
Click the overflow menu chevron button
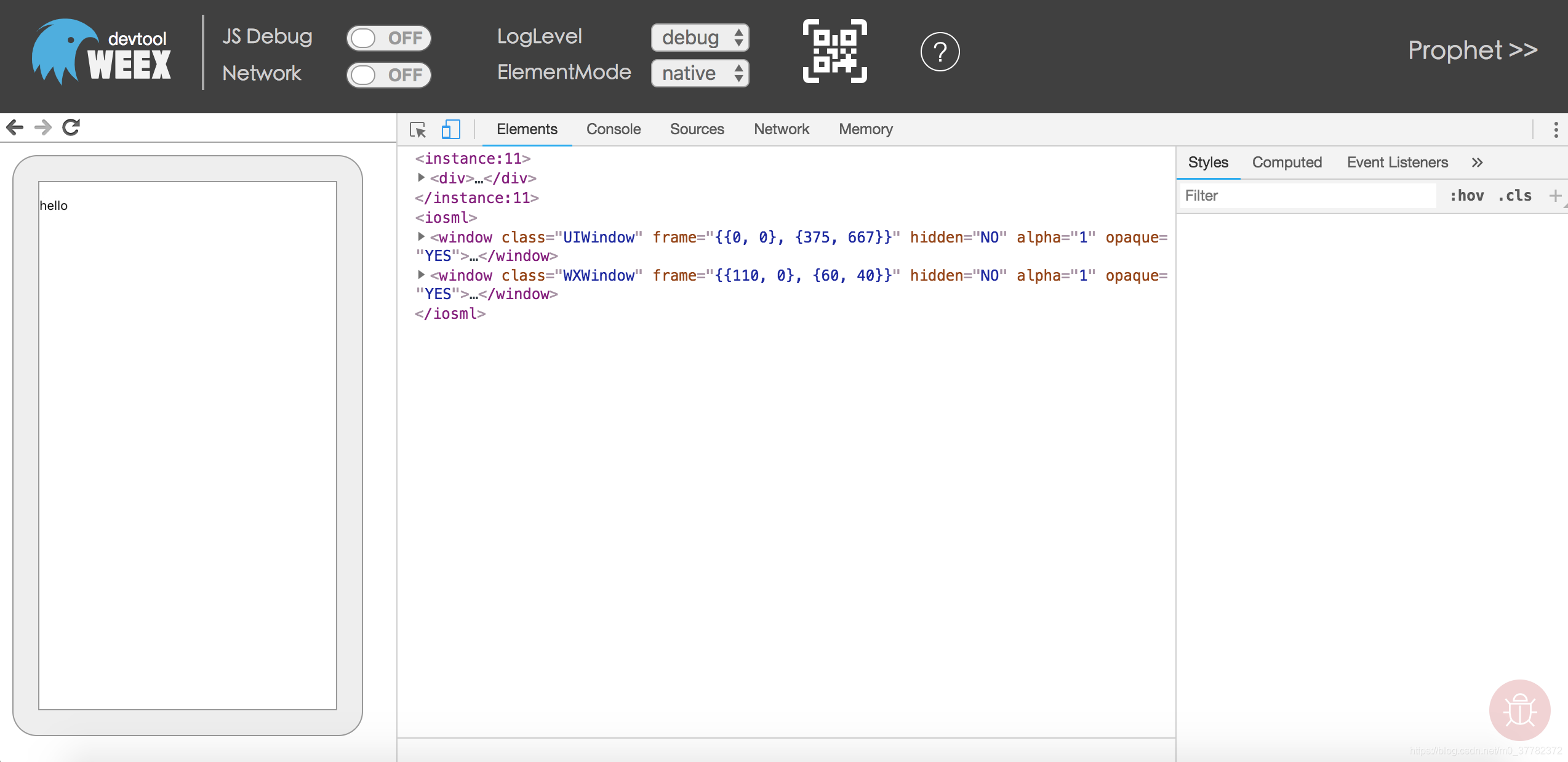(x=1478, y=162)
